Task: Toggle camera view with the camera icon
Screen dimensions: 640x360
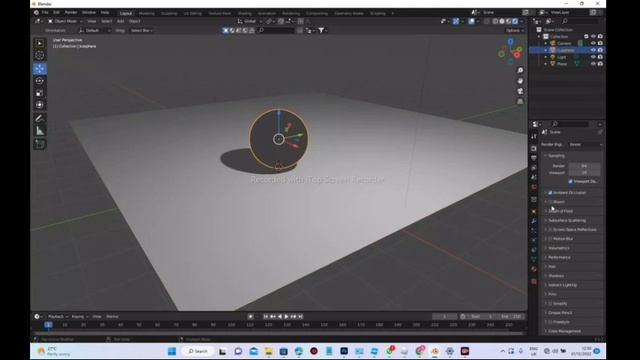Action: point(520,91)
